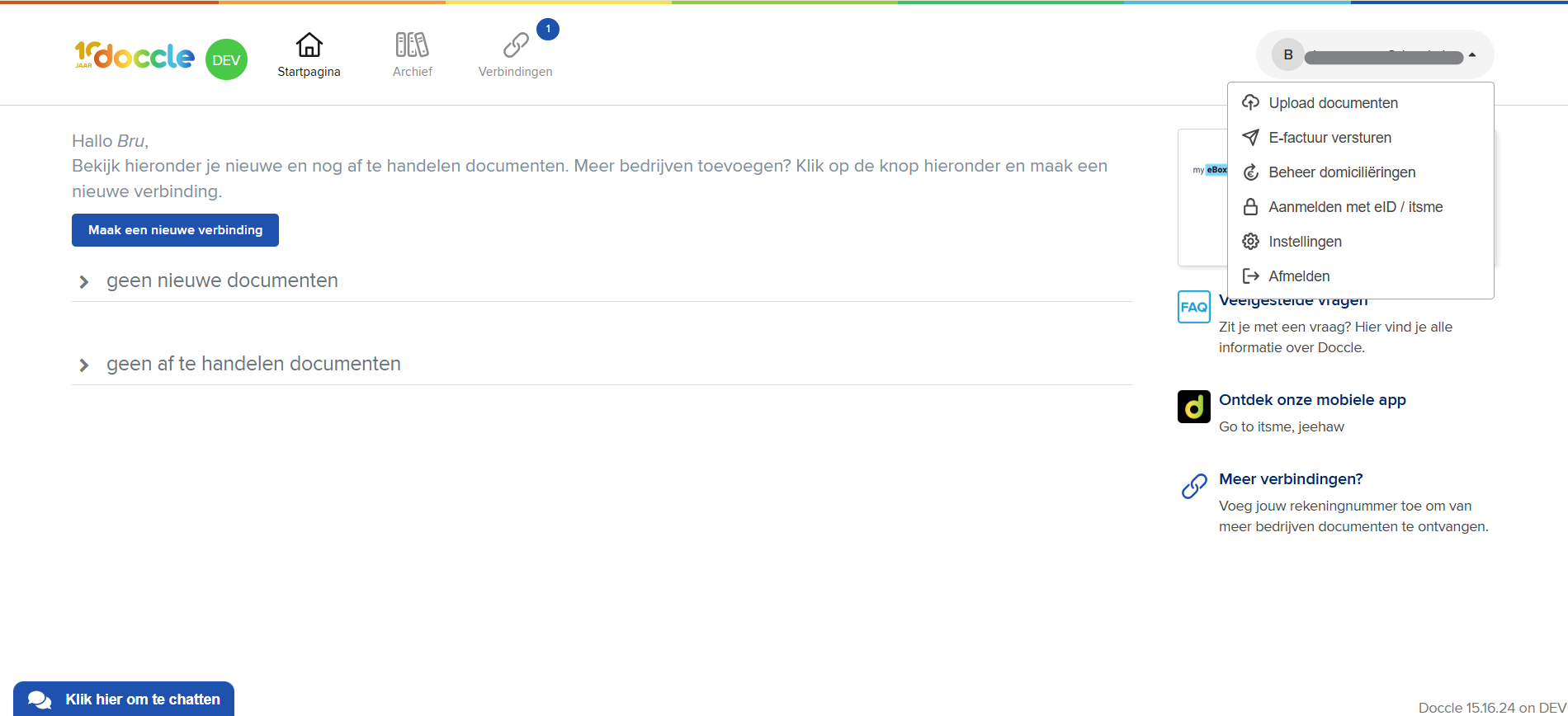Screen dimensions: 1568x716
Task: Select E-factuur versturen menu entry
Action: click(x=1361, y=137)
